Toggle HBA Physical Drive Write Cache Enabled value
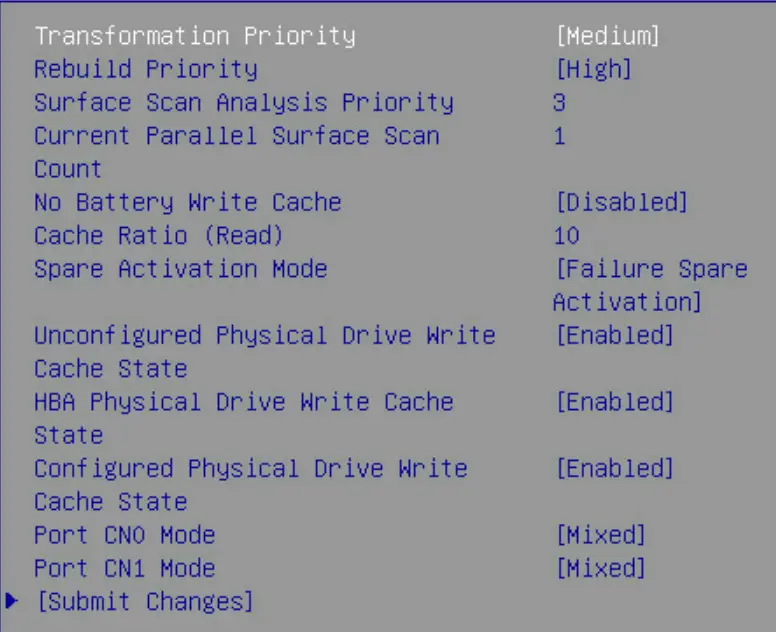This screenshot has width=776, height=632. point(614,402)
